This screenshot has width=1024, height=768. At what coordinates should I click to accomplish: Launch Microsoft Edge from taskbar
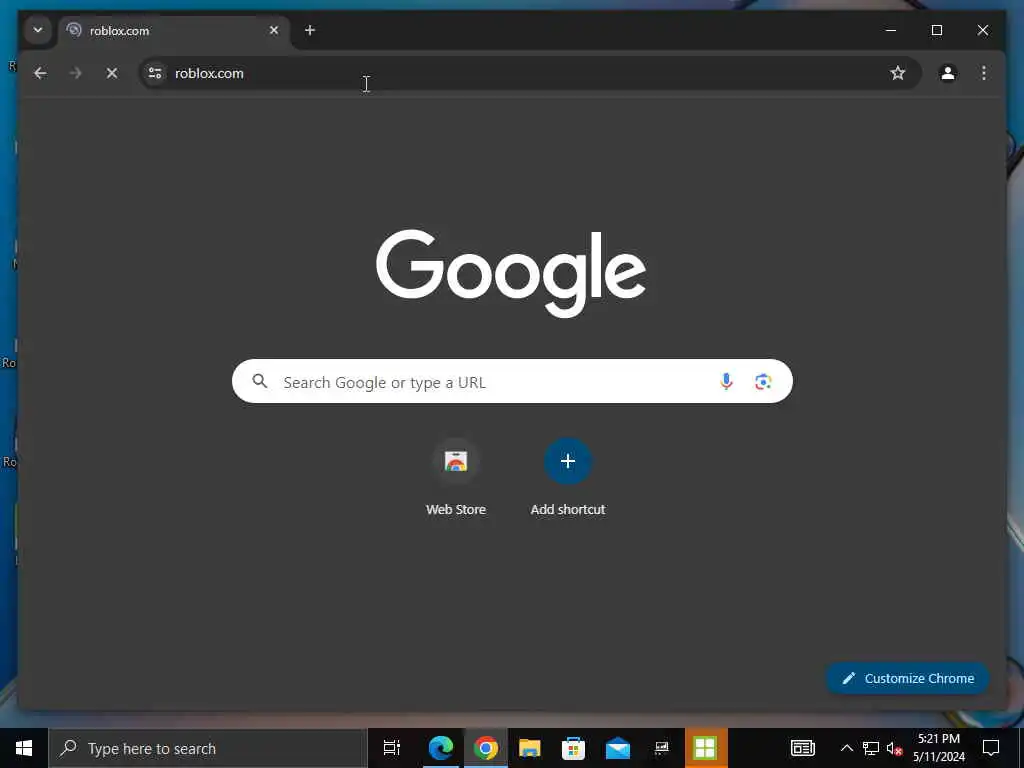441,748
